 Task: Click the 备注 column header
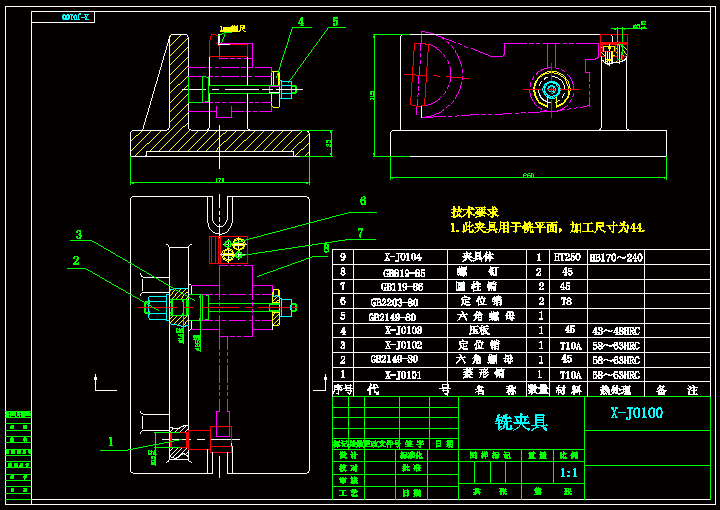[677, 390]
